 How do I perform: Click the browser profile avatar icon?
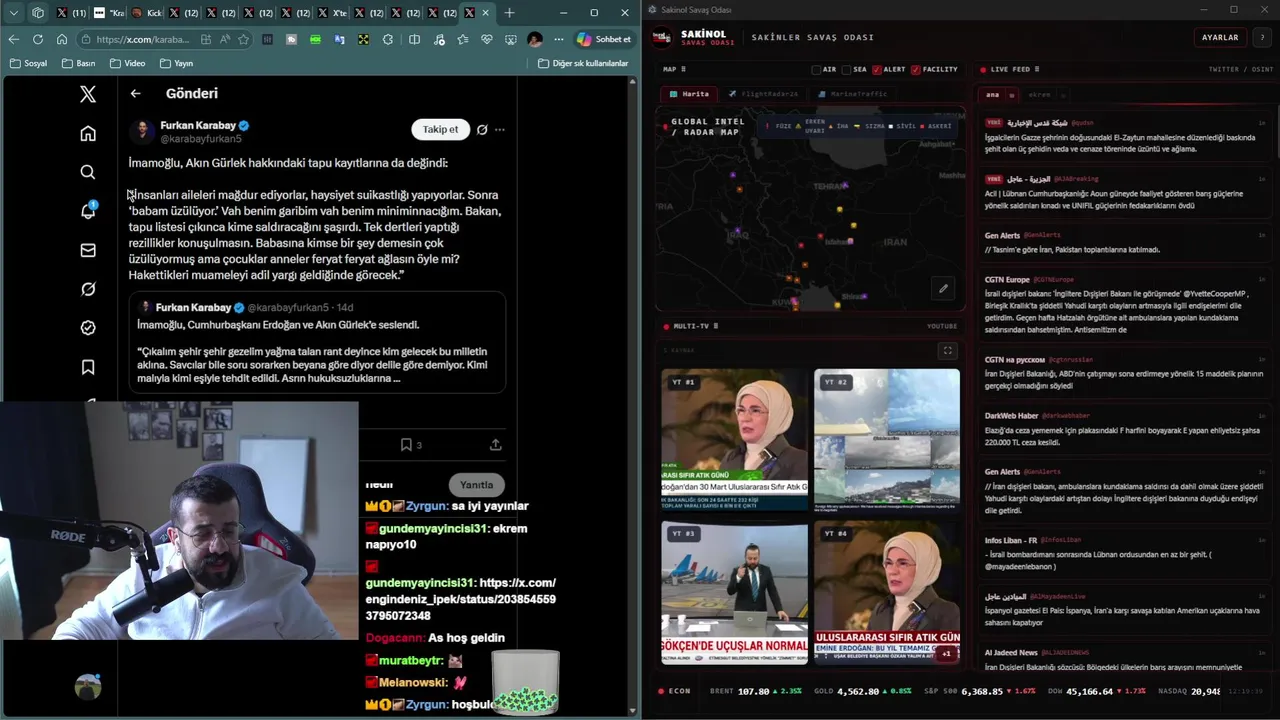click(x=535, y=39)
